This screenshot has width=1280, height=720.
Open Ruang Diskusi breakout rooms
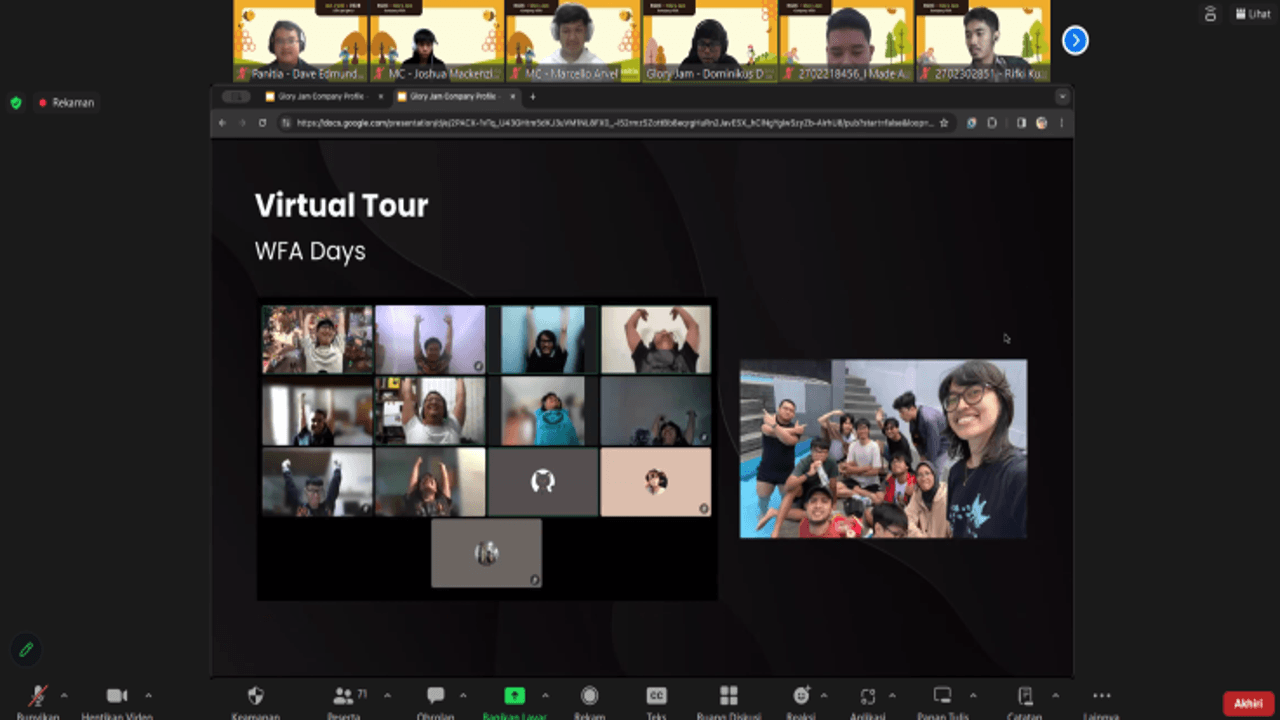(729, 702)
